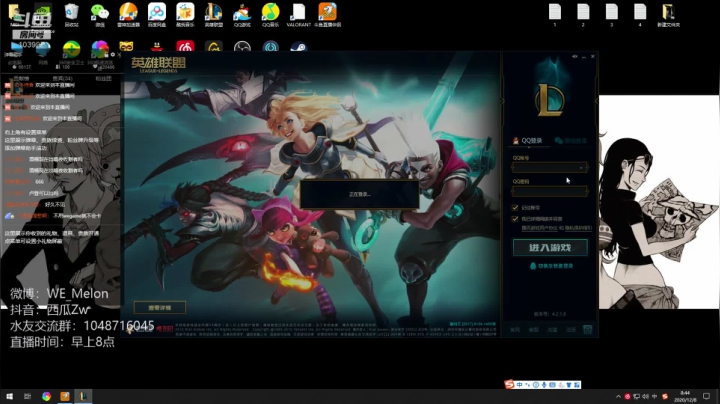Open the QQ Music desktop icon
This screenshot has height=404, width=720.
point(270,15)
